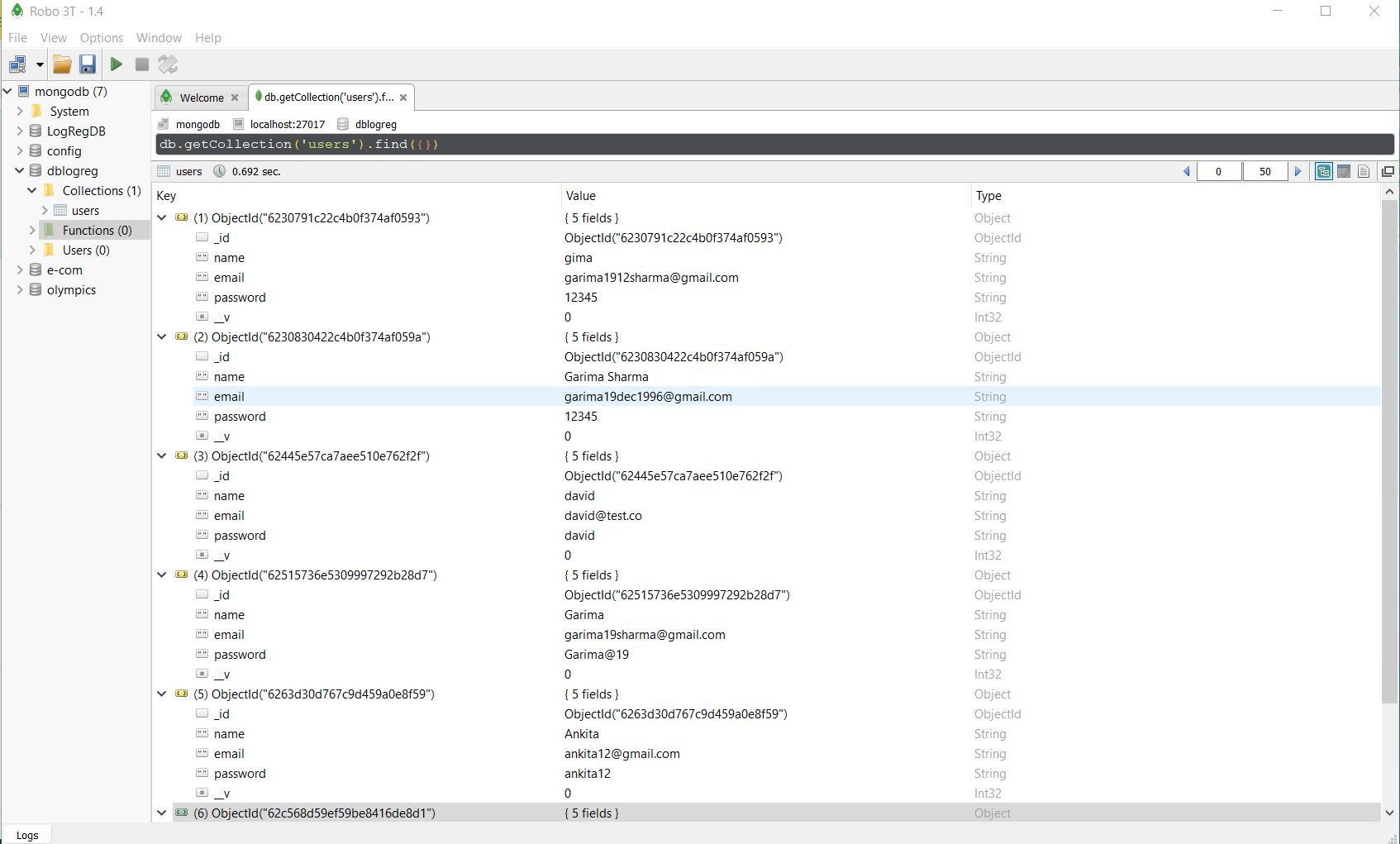The image size is (1400, 844).
Task: Toggle the results orientation tool
Action: click(168, 64)
